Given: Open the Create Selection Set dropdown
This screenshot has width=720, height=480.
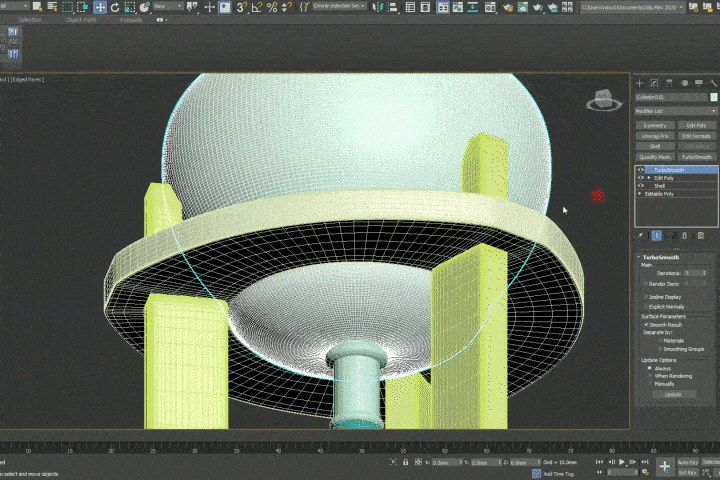Looking at the screenshot, I should pos(339,6).
